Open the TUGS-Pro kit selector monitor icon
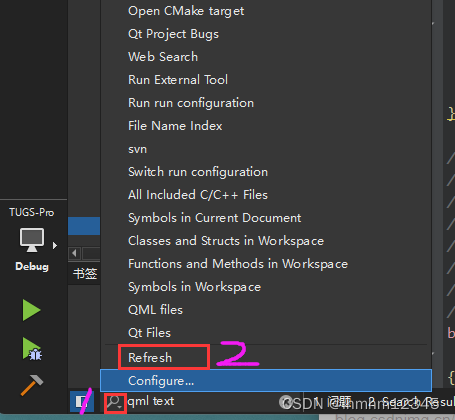 pos(32,240)
